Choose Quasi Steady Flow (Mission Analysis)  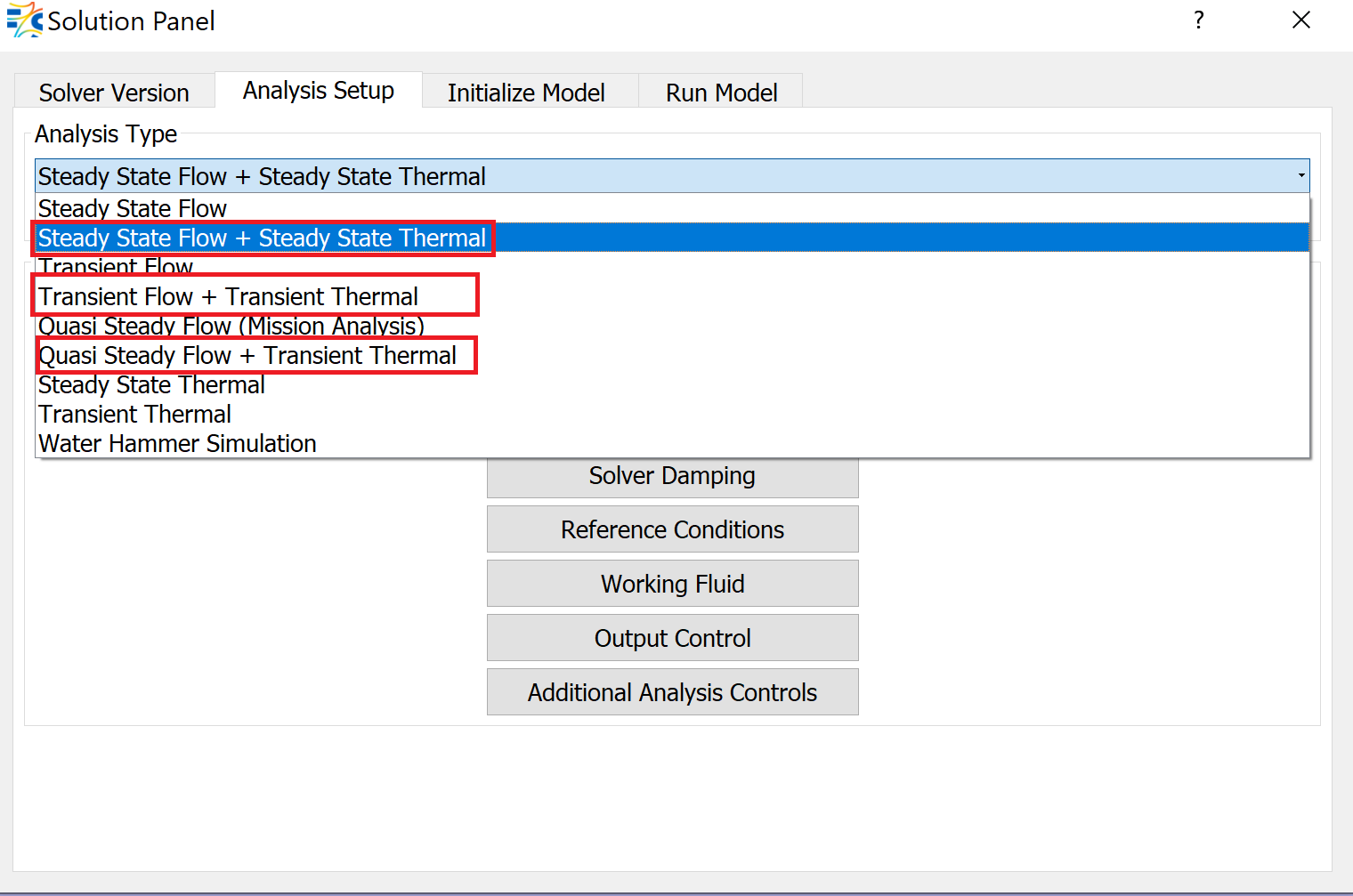231,326
